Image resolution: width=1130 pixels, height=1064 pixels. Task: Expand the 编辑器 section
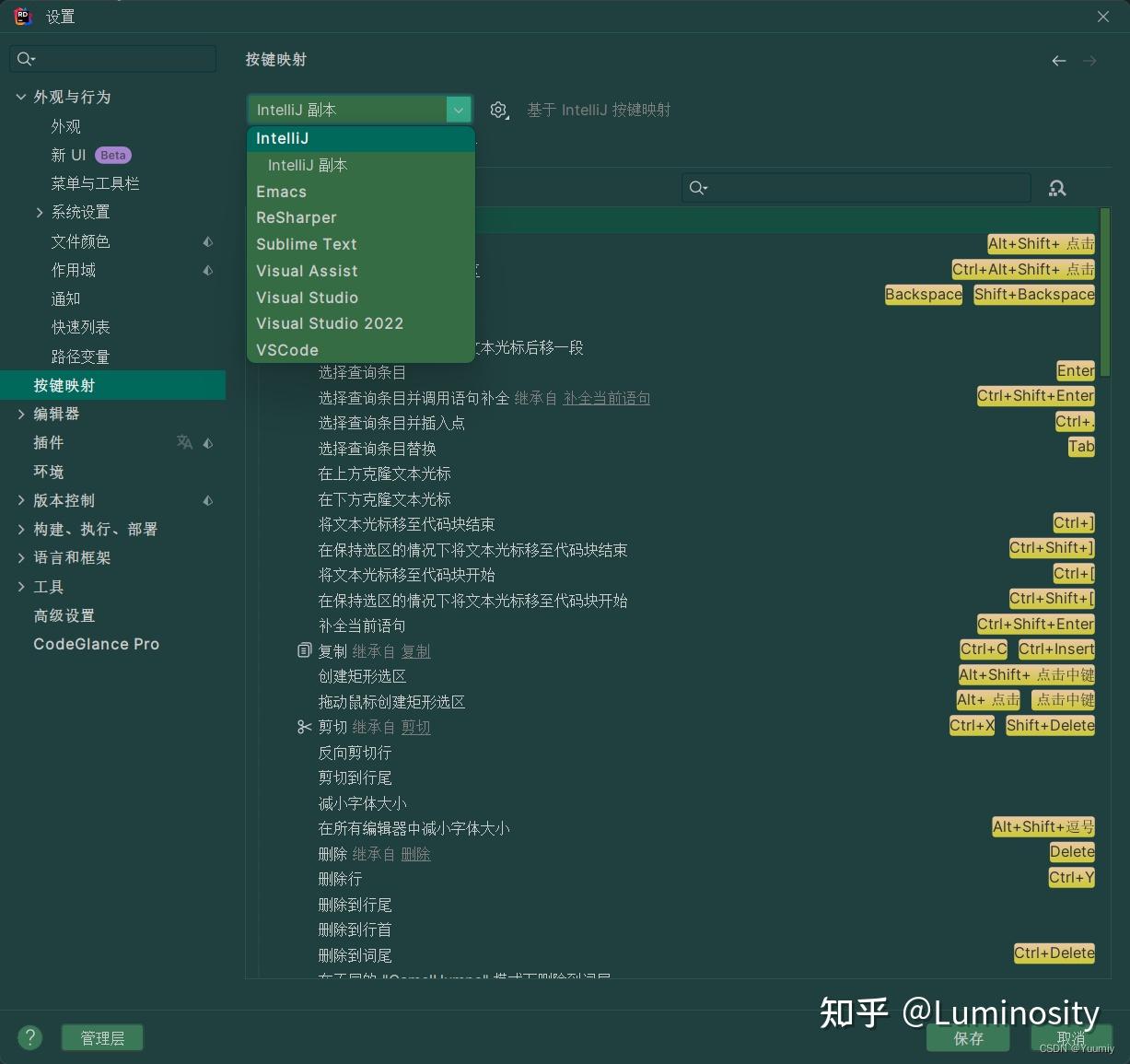[x=21, y=414]
